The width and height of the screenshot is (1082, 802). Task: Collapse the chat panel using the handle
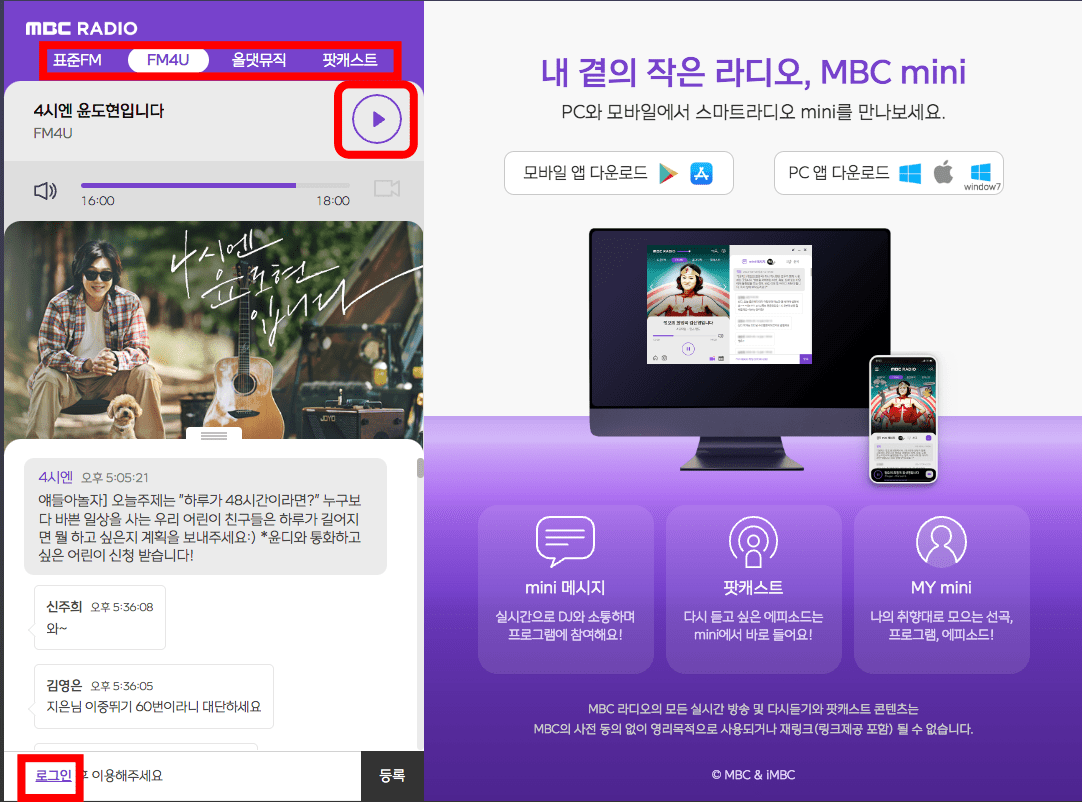click(x=214, y=436)
